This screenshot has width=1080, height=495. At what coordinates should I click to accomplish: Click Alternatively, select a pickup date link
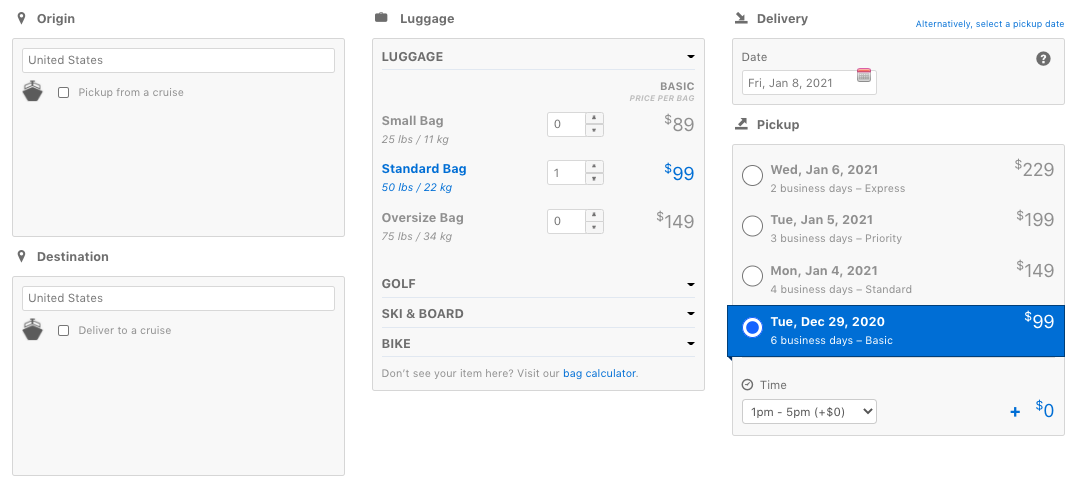[990, 23]
